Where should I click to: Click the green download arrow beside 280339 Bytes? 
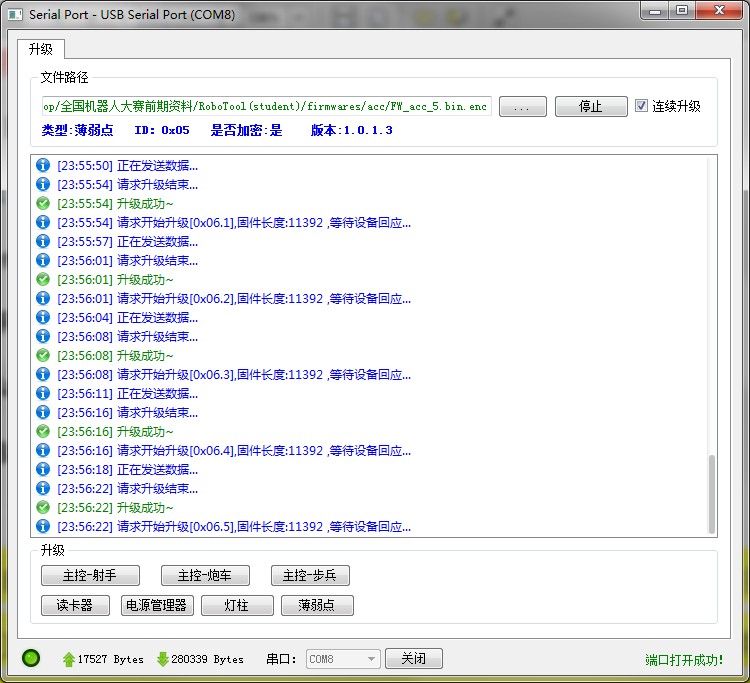(163, 659)
